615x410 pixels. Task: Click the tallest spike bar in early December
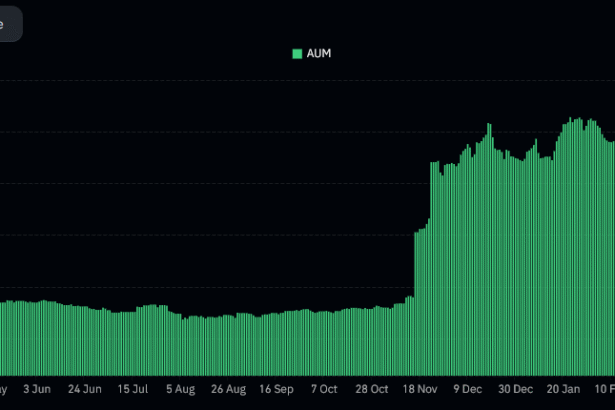(489, 250)
